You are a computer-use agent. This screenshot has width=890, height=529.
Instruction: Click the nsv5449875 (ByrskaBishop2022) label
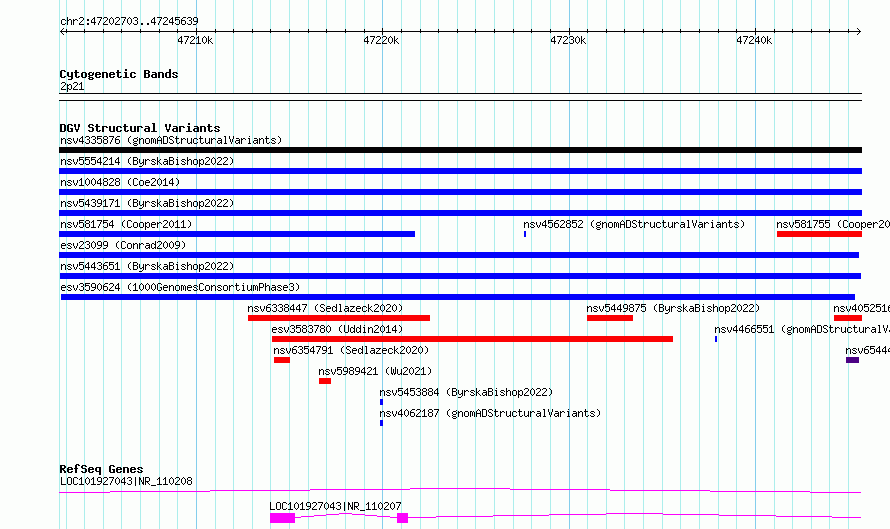tap(673, 308)
